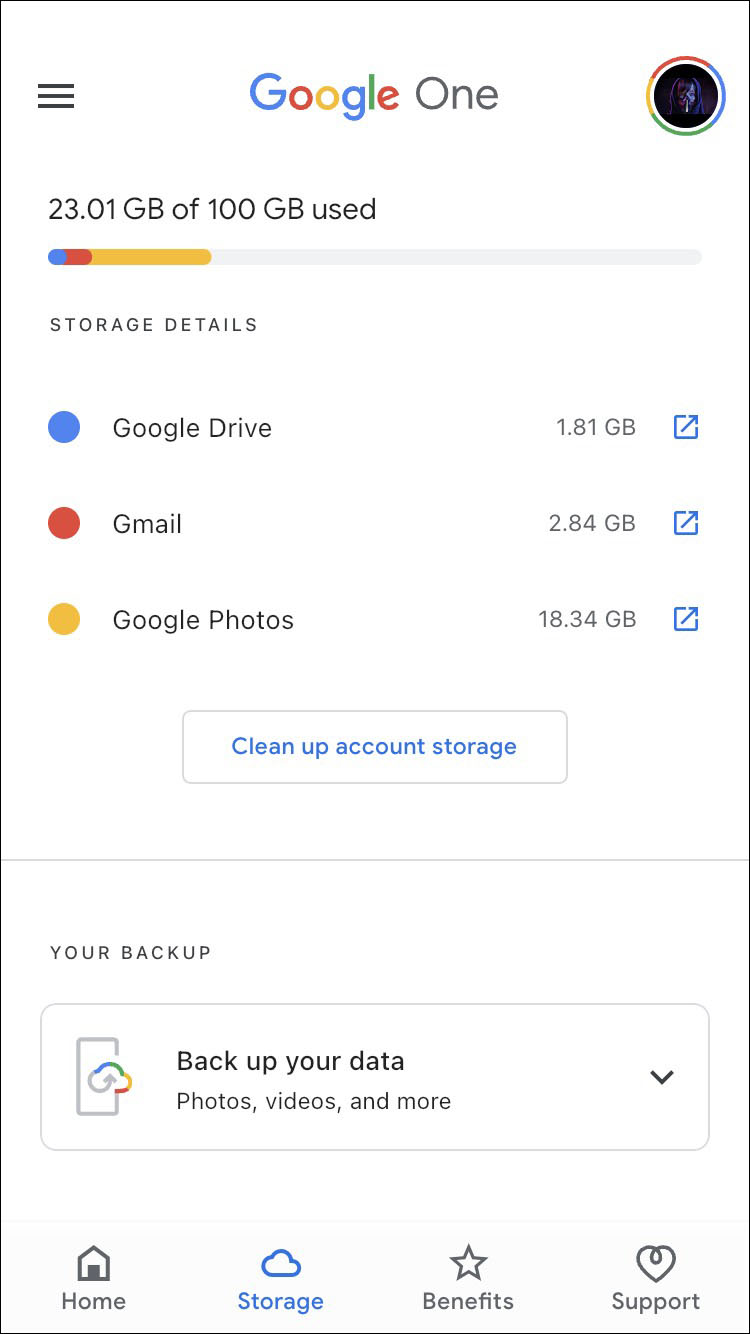Screen dimensions: 750x1334
Task: Click the Google One logo
Action: point(374,96)
